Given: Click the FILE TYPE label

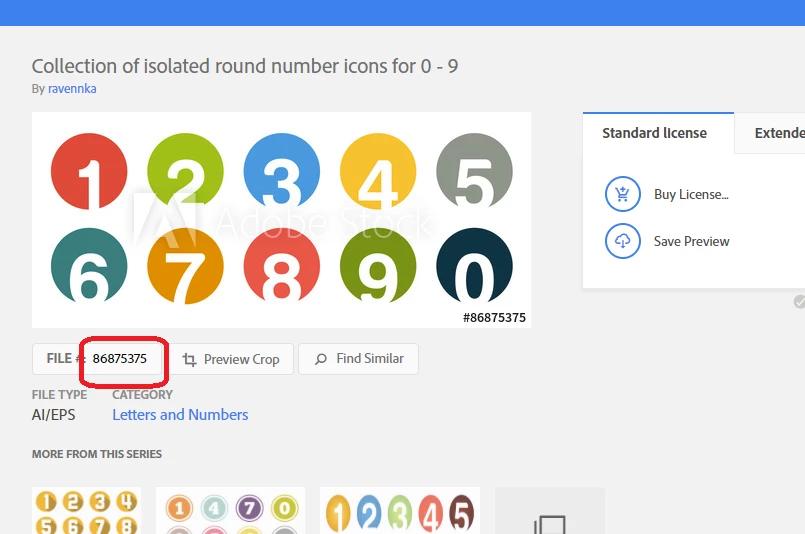Looking at the screenshot, I should tap(60, 395).
